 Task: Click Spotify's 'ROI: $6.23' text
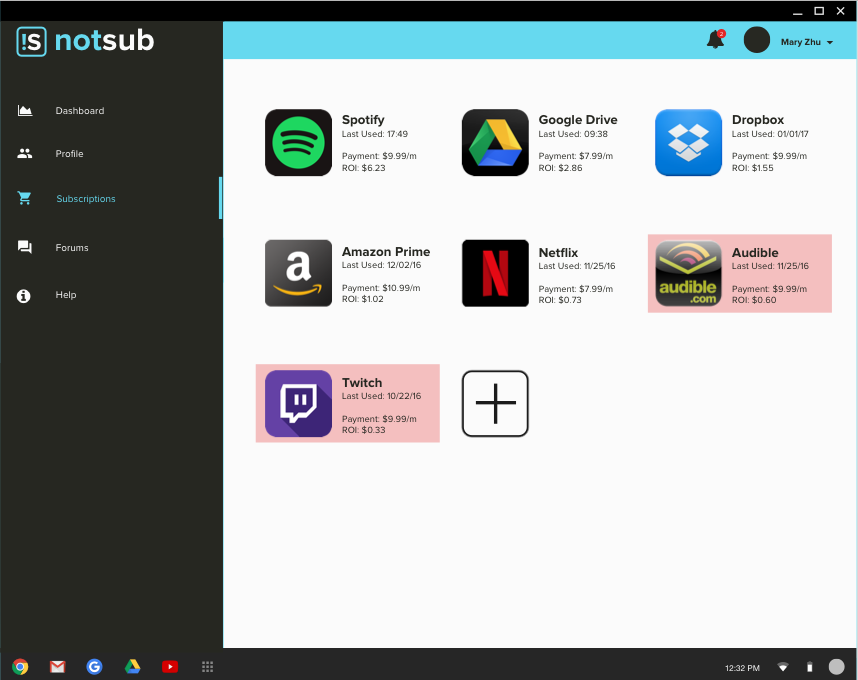pos(363,168)
